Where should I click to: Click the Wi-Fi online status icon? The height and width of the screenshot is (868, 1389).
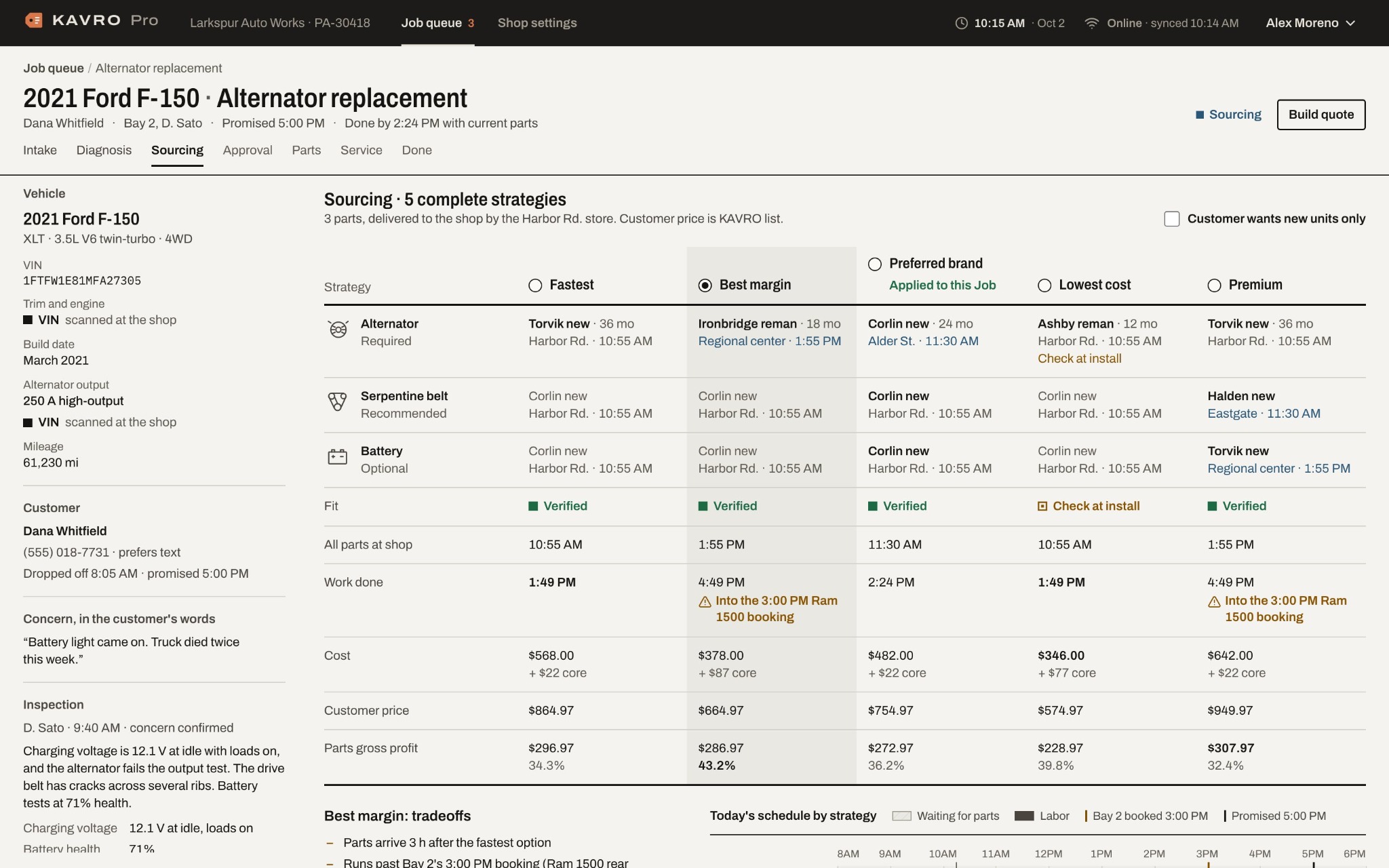(x=1091, y=23)
